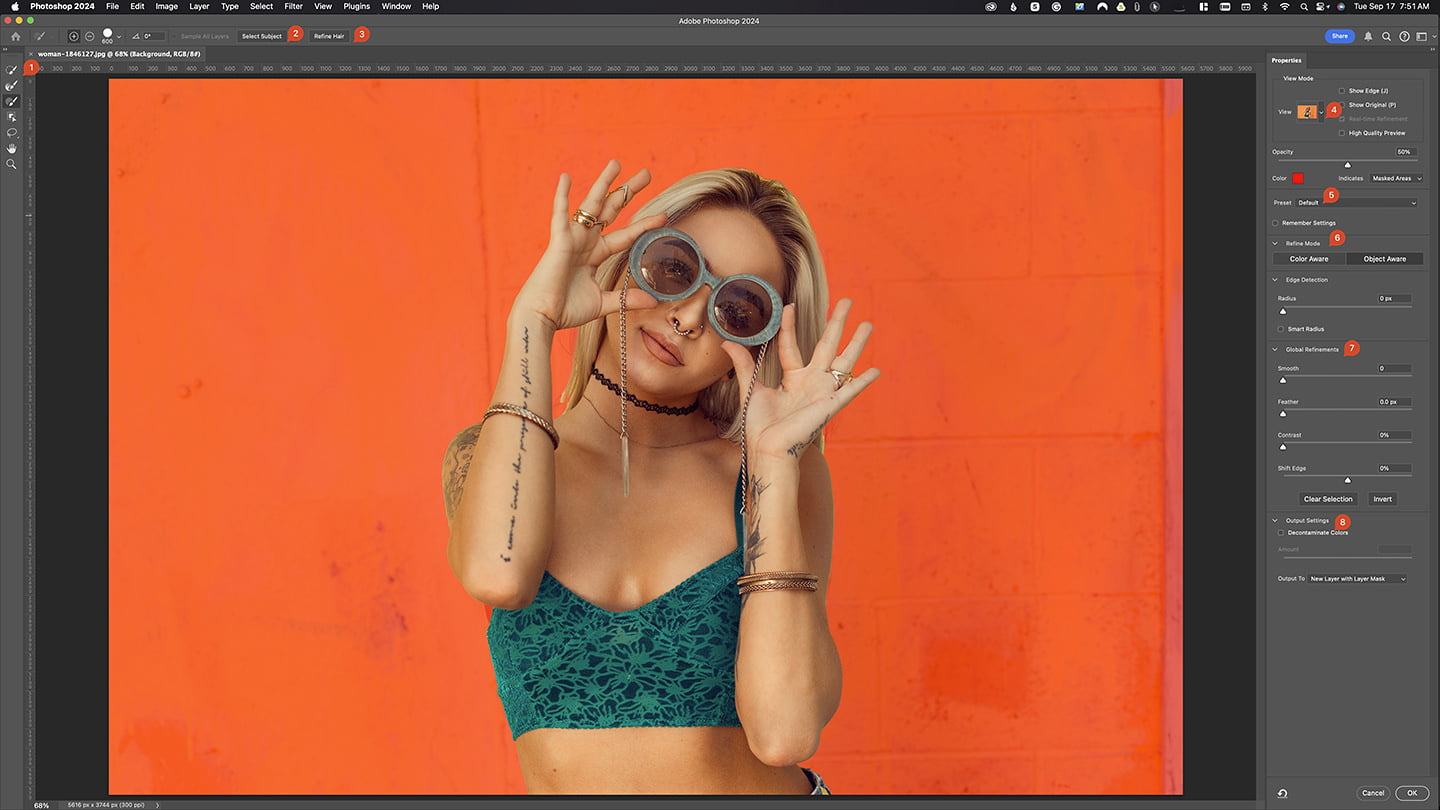The height and width of the screenshot is (810, 1440).
Task: Click the Cancel button
Action: [1373, 793]
